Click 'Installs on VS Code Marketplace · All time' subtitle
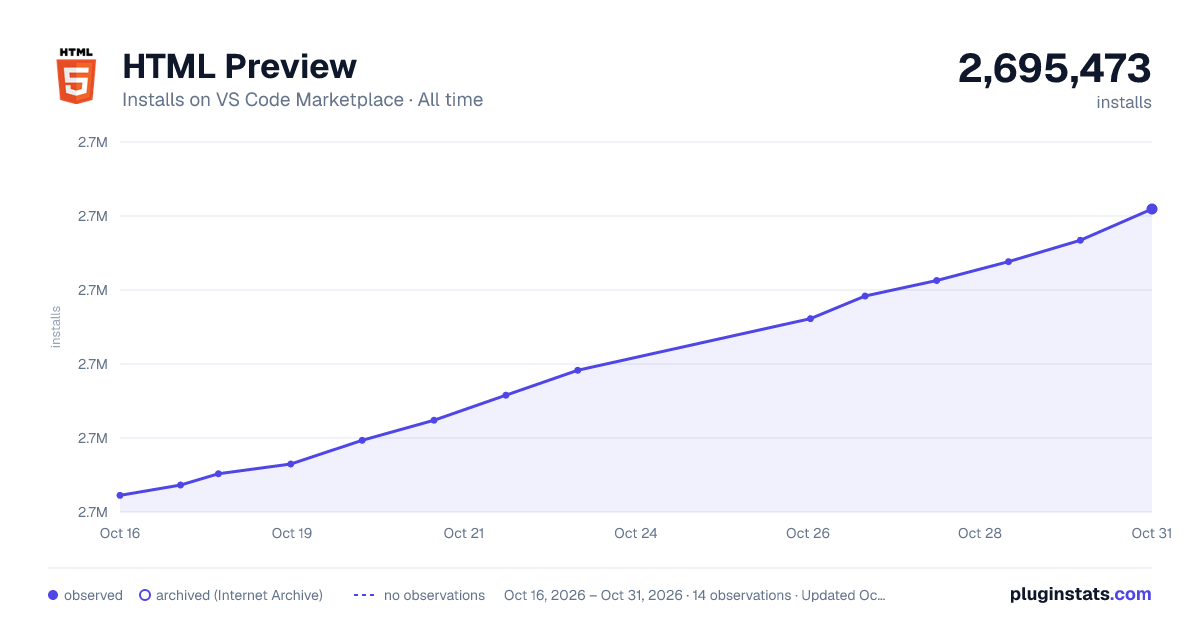Screen dimensions: 1200x630 [302, 100]
